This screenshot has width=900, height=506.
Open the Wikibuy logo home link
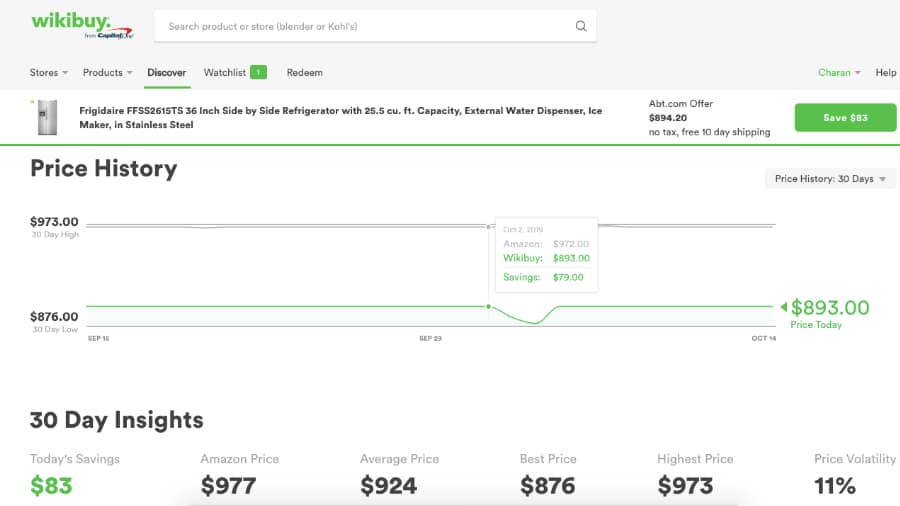pyautogui.click(x=82, y=26)
